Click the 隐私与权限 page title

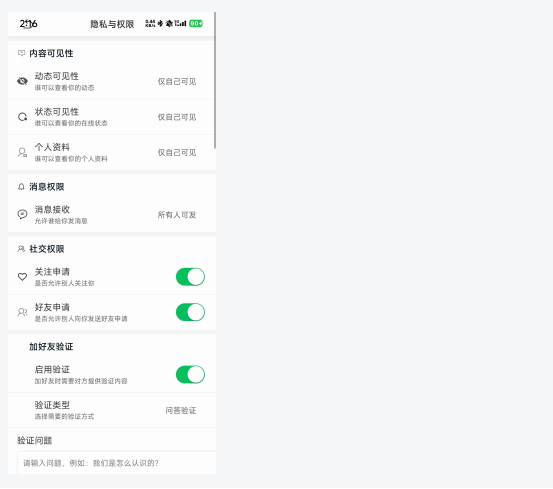pos(112,24)
